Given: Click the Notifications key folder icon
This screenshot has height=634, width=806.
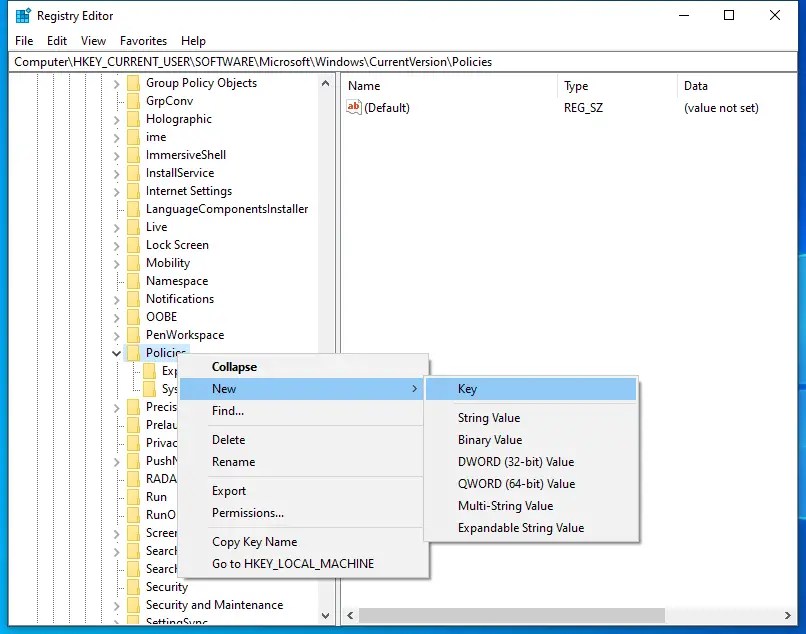Looking at the screenshot, I should (x=135, y=299).
